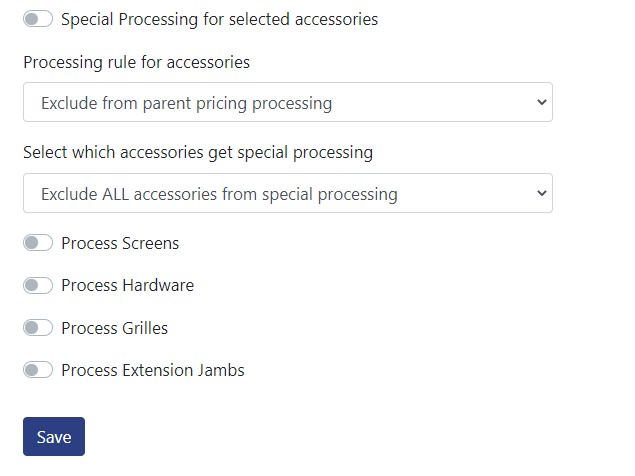Click the blue Save button
Image resolution: width=635 pixels, height=476 pixels.
[x=54, y=437]
